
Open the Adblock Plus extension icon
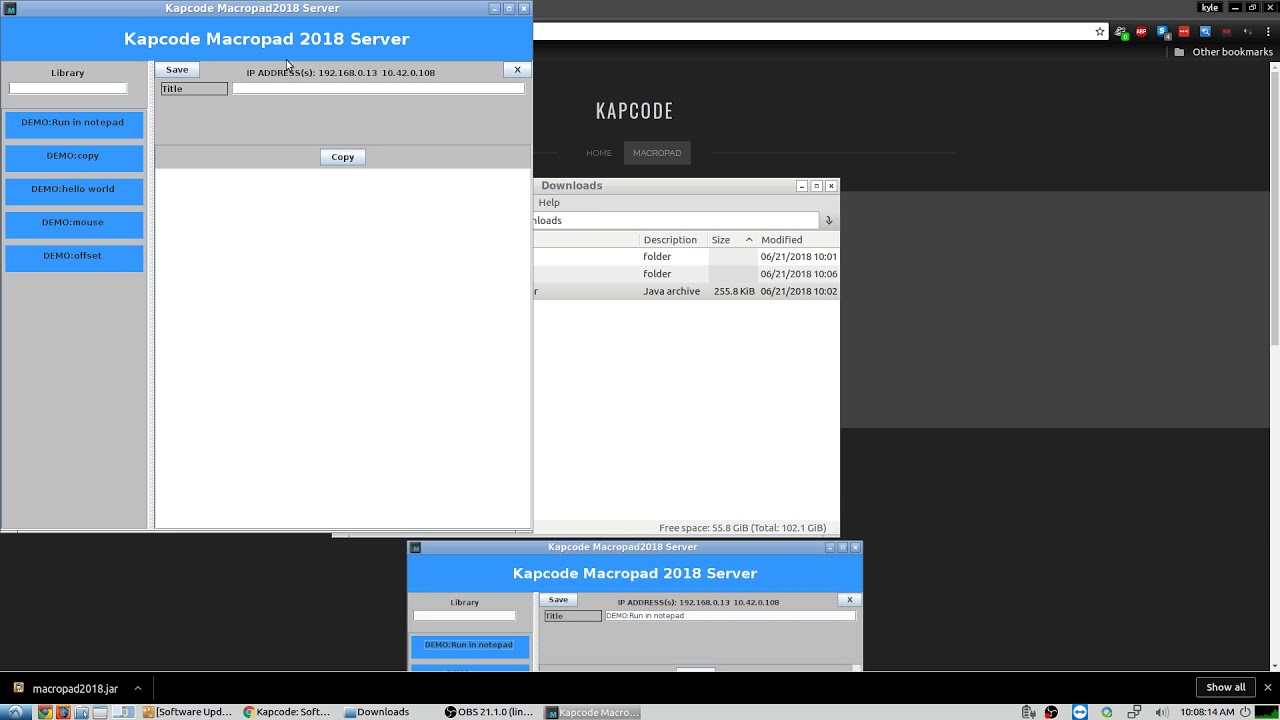(1141, 32)
